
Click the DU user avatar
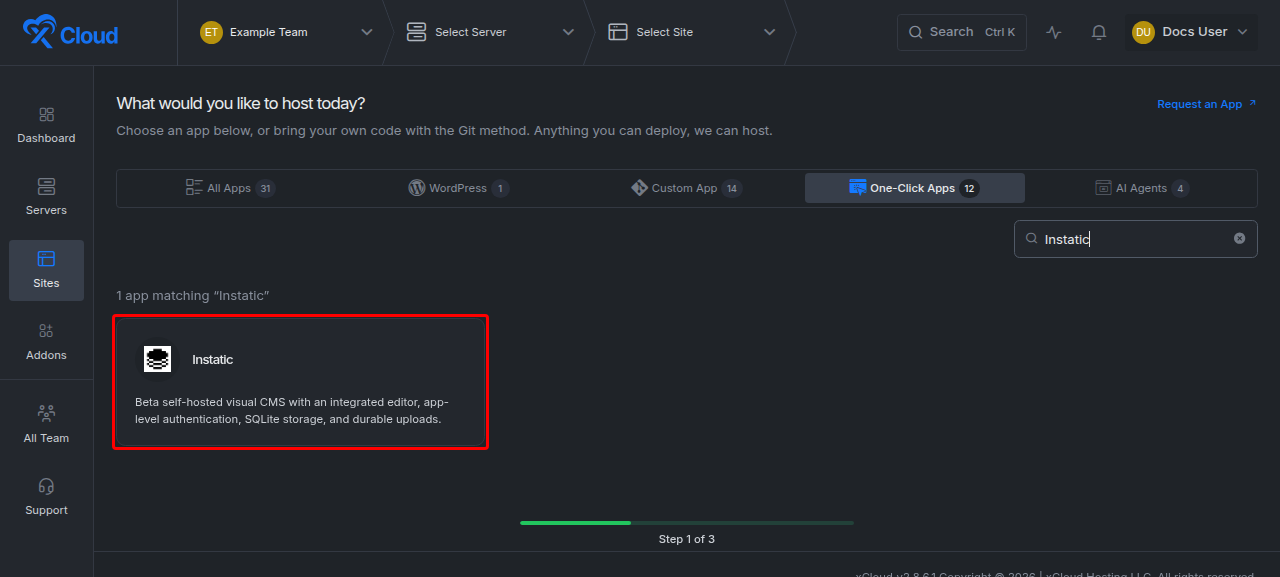click(x=1143, y=32)
